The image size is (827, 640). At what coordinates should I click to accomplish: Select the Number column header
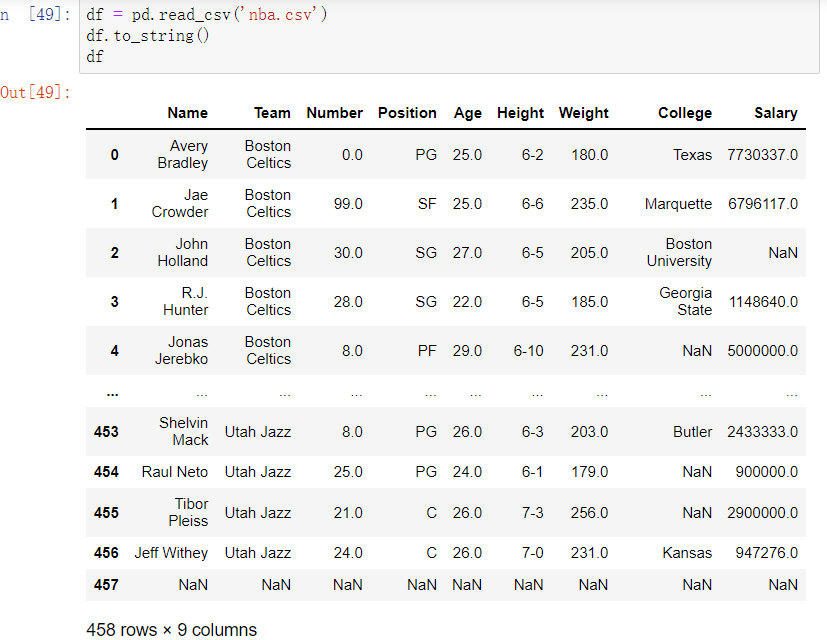point(334,113)
